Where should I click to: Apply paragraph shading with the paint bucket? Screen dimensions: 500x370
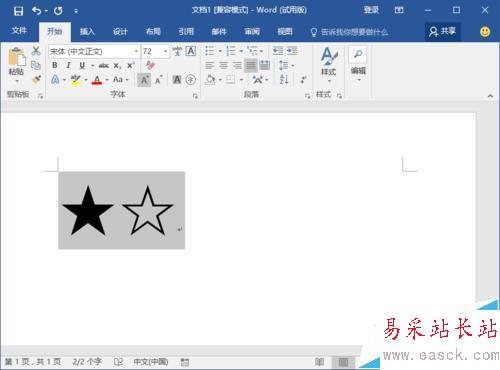[210, 80]
